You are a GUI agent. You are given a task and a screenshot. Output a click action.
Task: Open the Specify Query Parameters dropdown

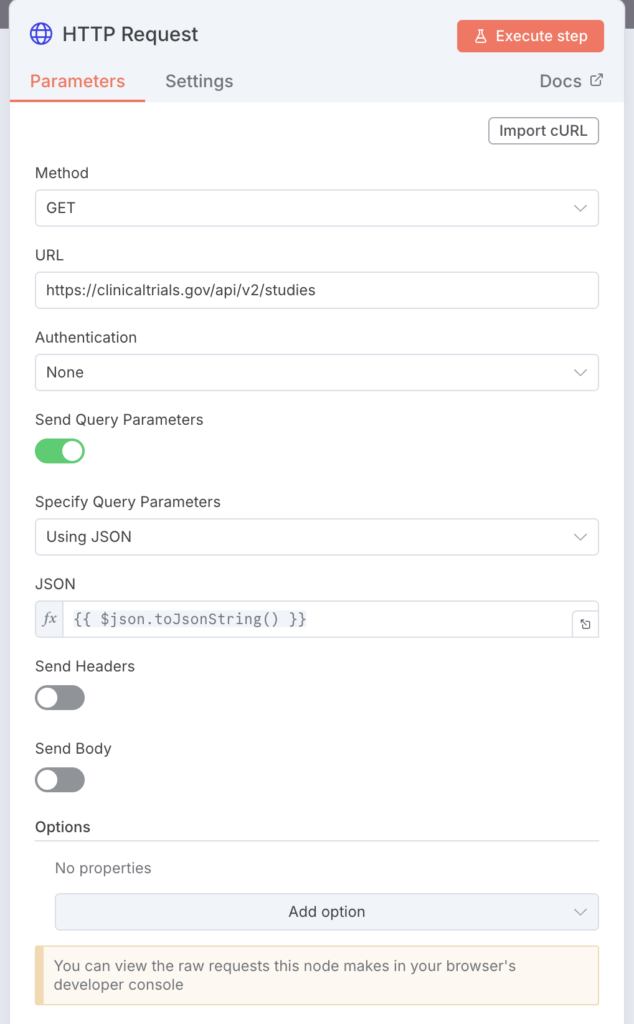coord(316,537)
